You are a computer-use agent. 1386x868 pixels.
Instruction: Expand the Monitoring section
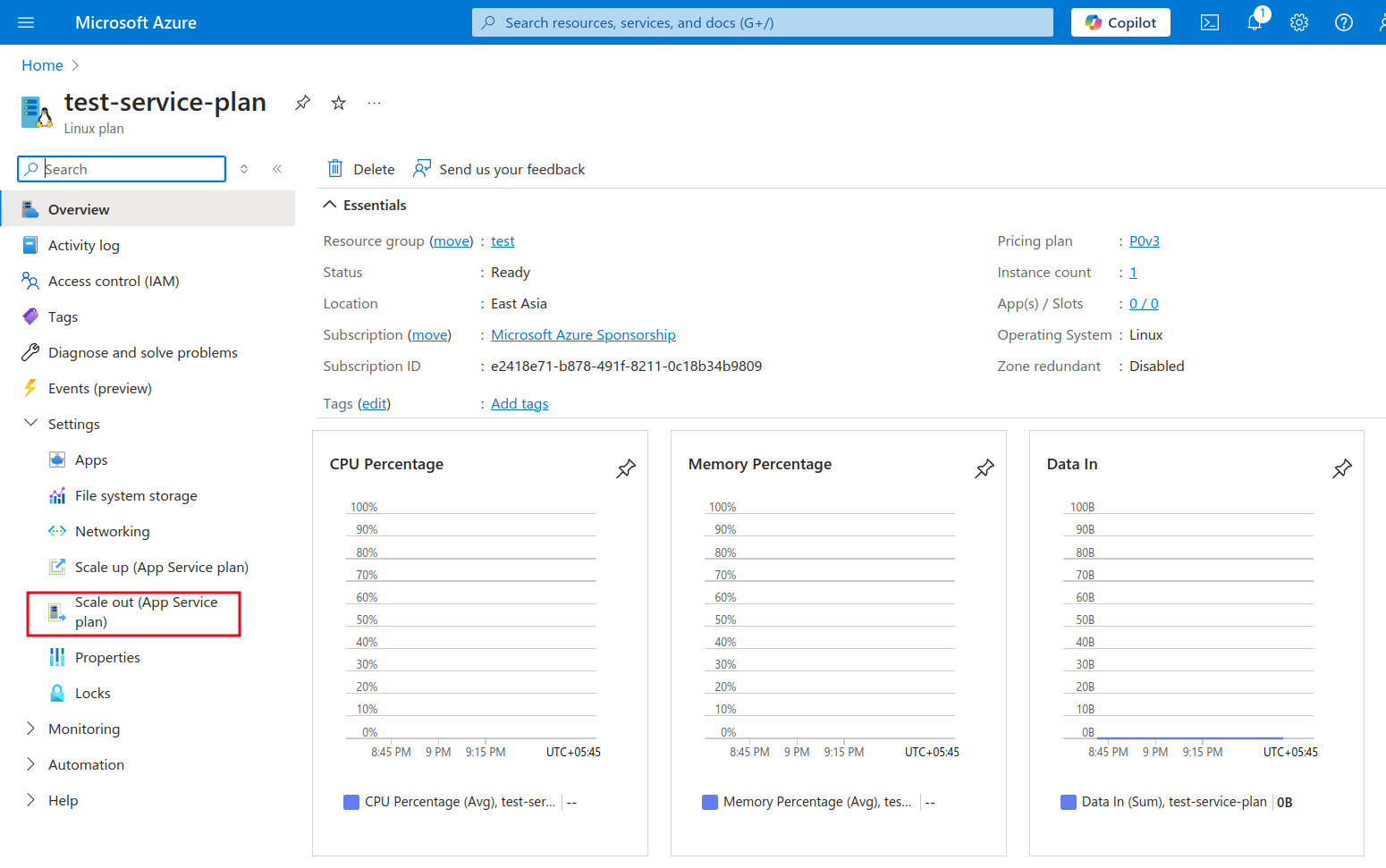click(30, 729)
